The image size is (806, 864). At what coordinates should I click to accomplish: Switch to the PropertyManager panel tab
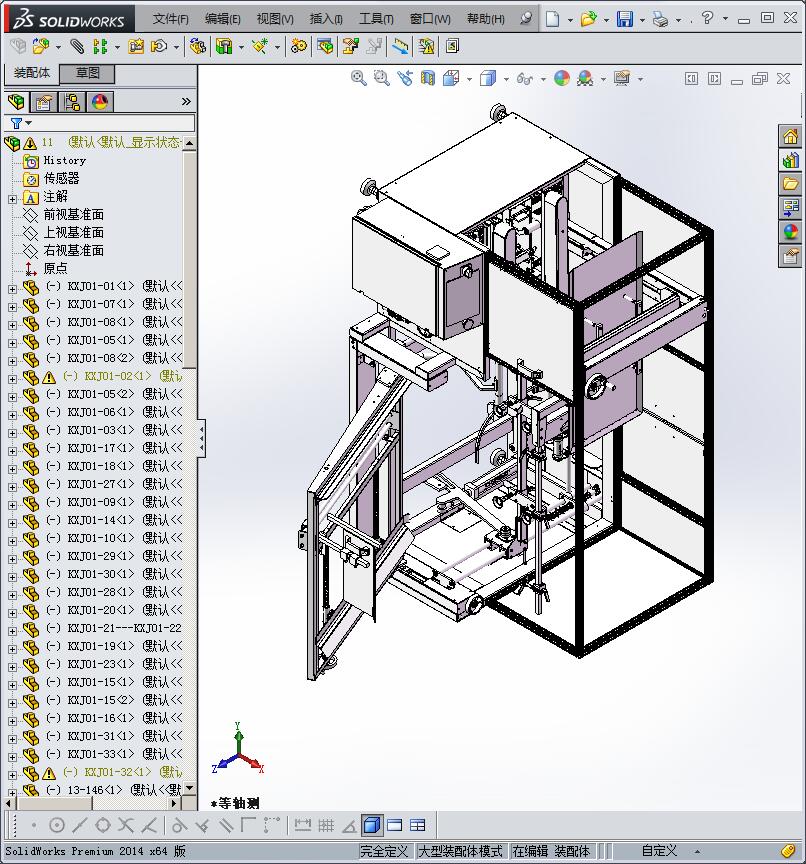click(44, 101)
